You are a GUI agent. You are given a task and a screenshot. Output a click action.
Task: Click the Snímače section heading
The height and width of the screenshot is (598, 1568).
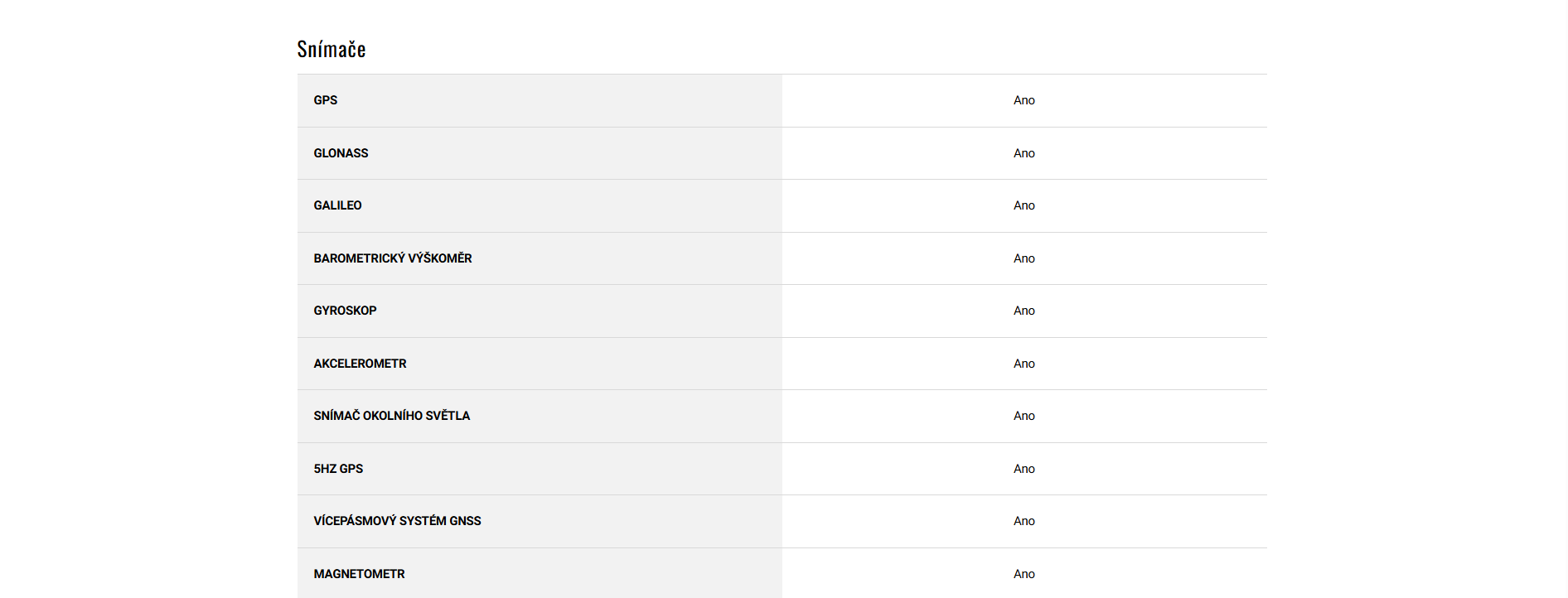click(332, 50)
